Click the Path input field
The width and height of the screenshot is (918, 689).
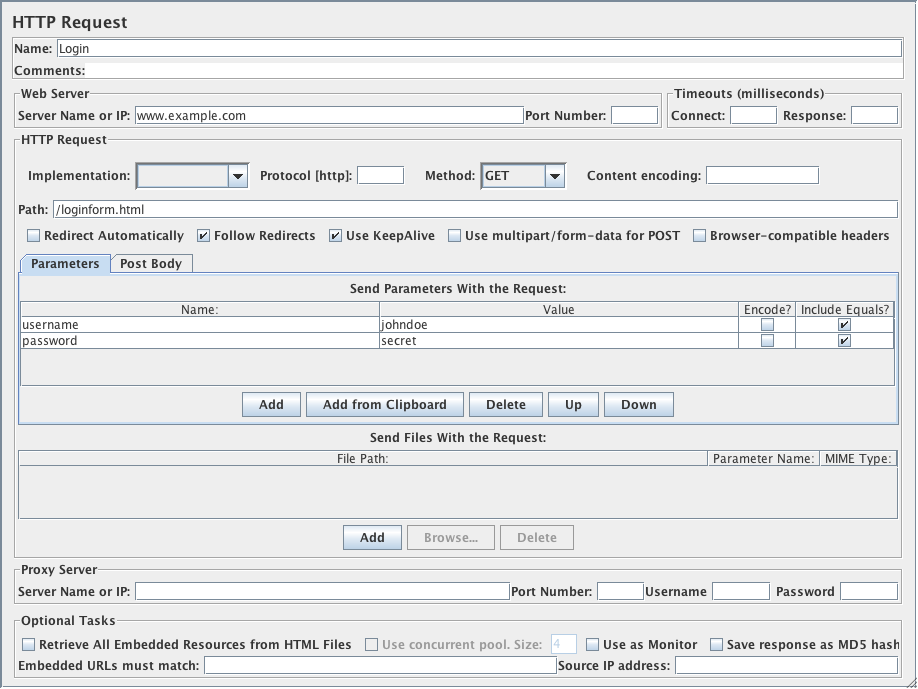click(475, 210)
